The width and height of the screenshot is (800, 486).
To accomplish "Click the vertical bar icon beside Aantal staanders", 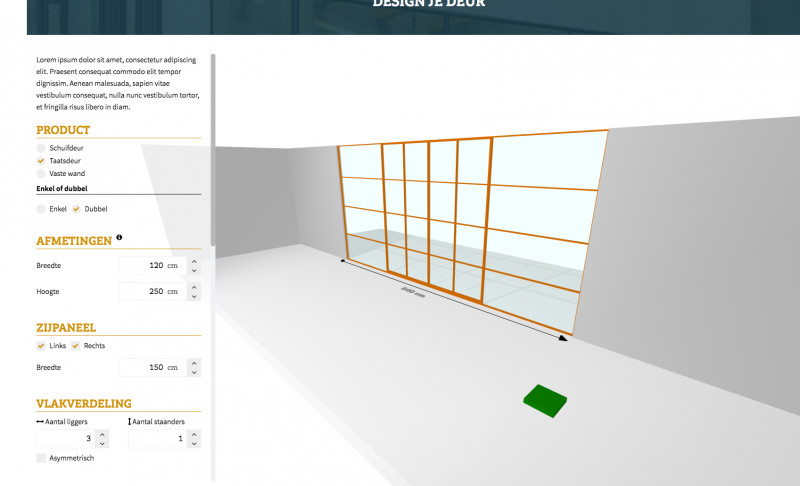I will pyautogui.click(x=130, y=422).
